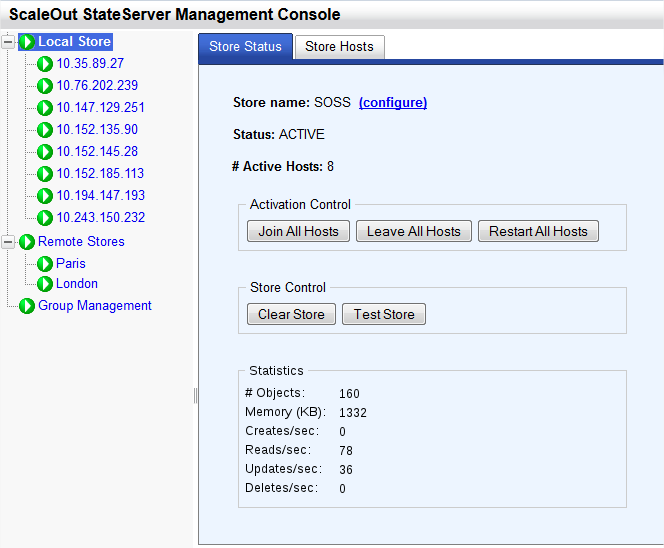
Task: Click the green status icon beside Local Store
Action: [x=27, y=42]
